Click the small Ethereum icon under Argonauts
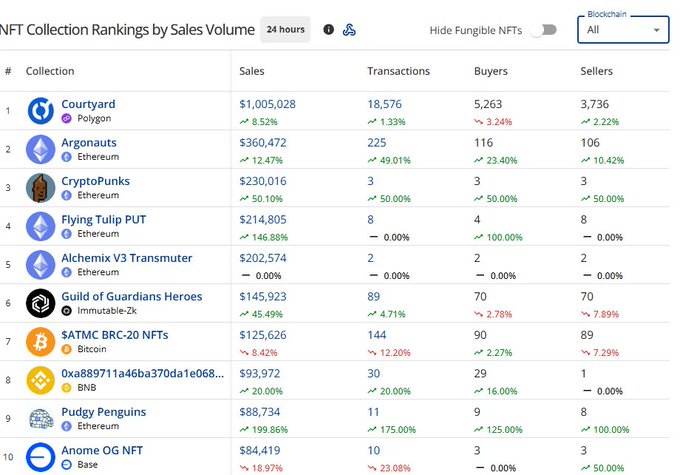This screenshot has height=475, width=680. pyautogui.click(x=66, y=157)
